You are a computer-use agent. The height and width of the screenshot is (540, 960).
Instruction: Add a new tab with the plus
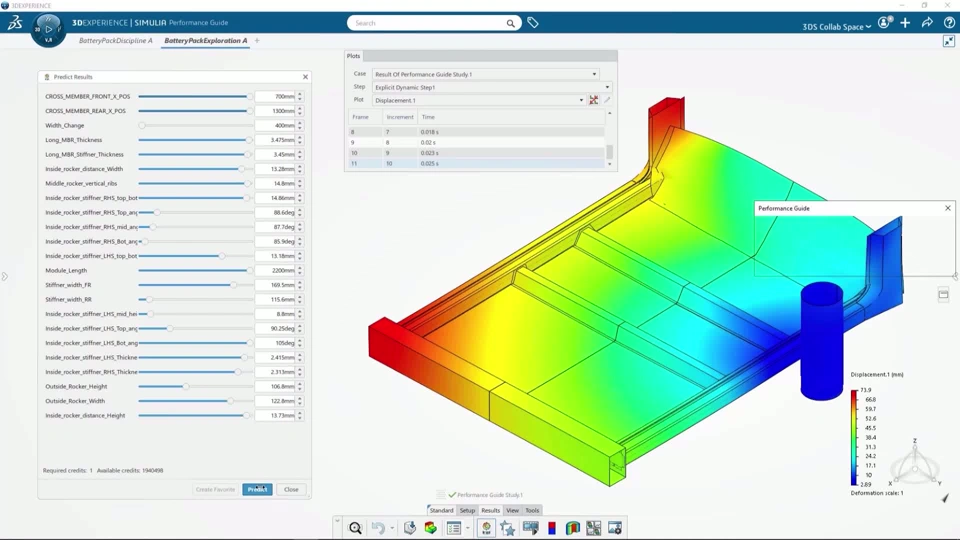(x=257, y=40)
